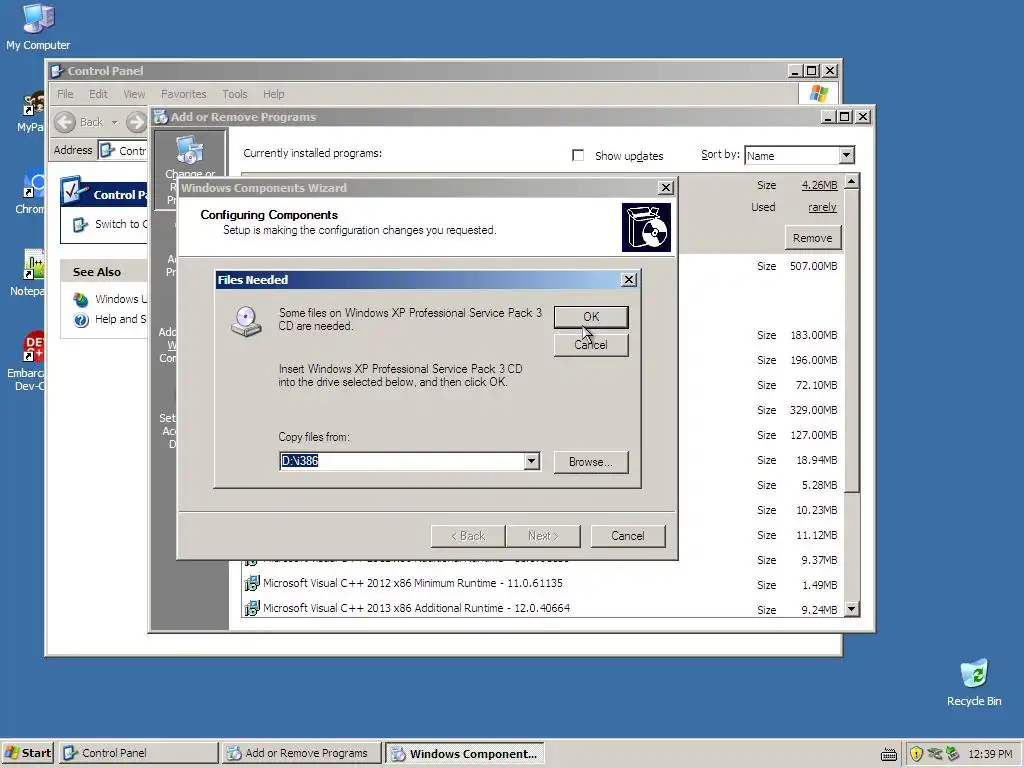Open Back history dropdown arrow

tap(114, 122)
